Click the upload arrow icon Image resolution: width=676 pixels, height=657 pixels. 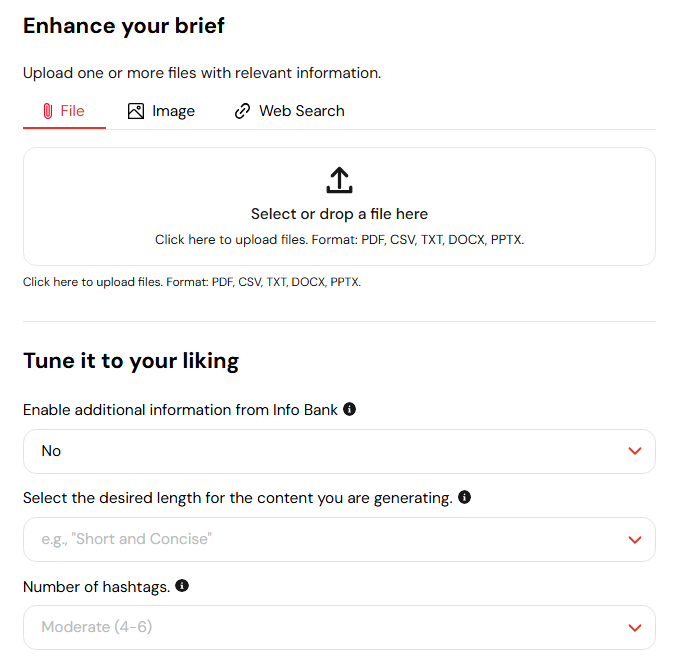339,180
